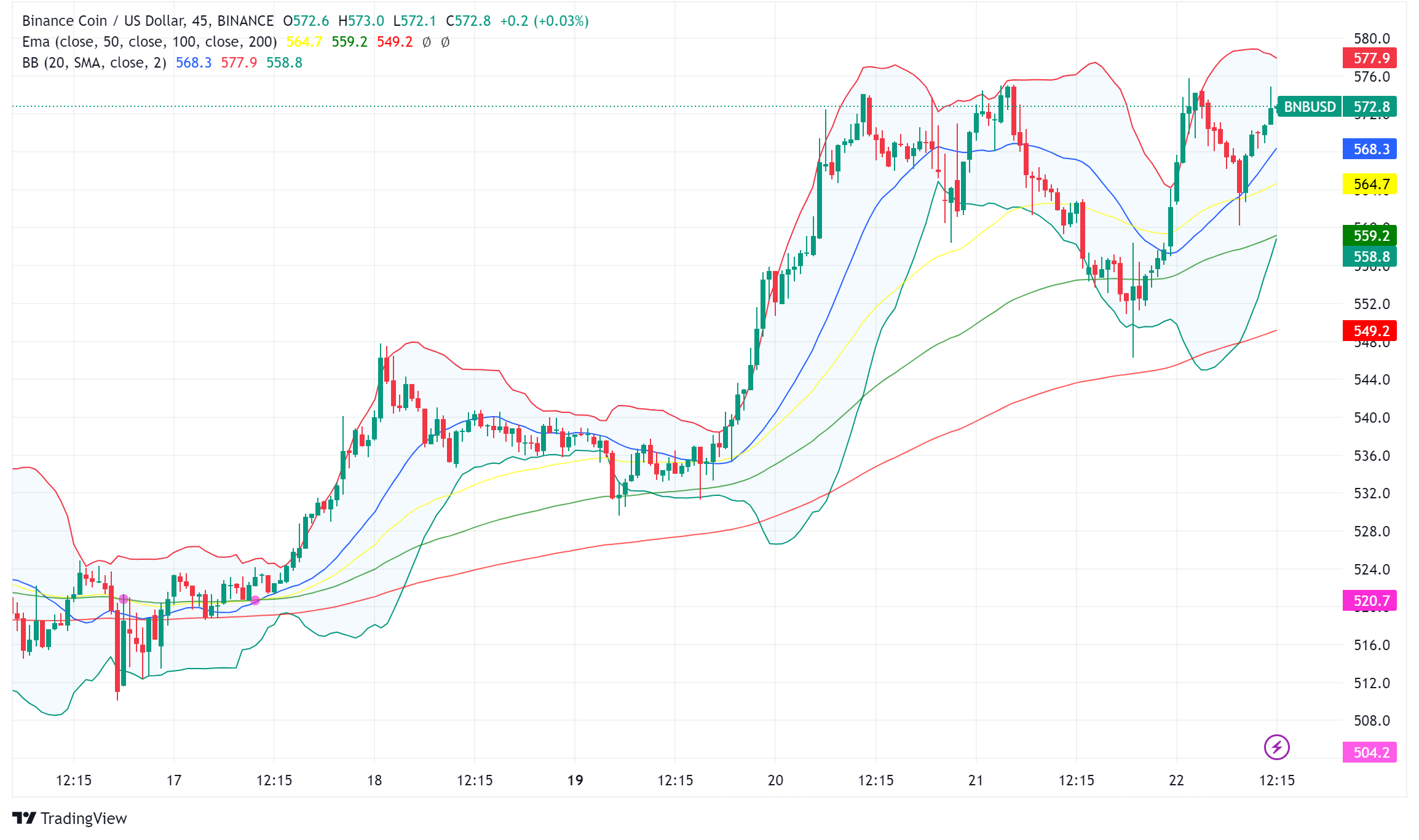Click the teal 558.8 lower band label
The image size is (1419, 840).
[1370, 257]
